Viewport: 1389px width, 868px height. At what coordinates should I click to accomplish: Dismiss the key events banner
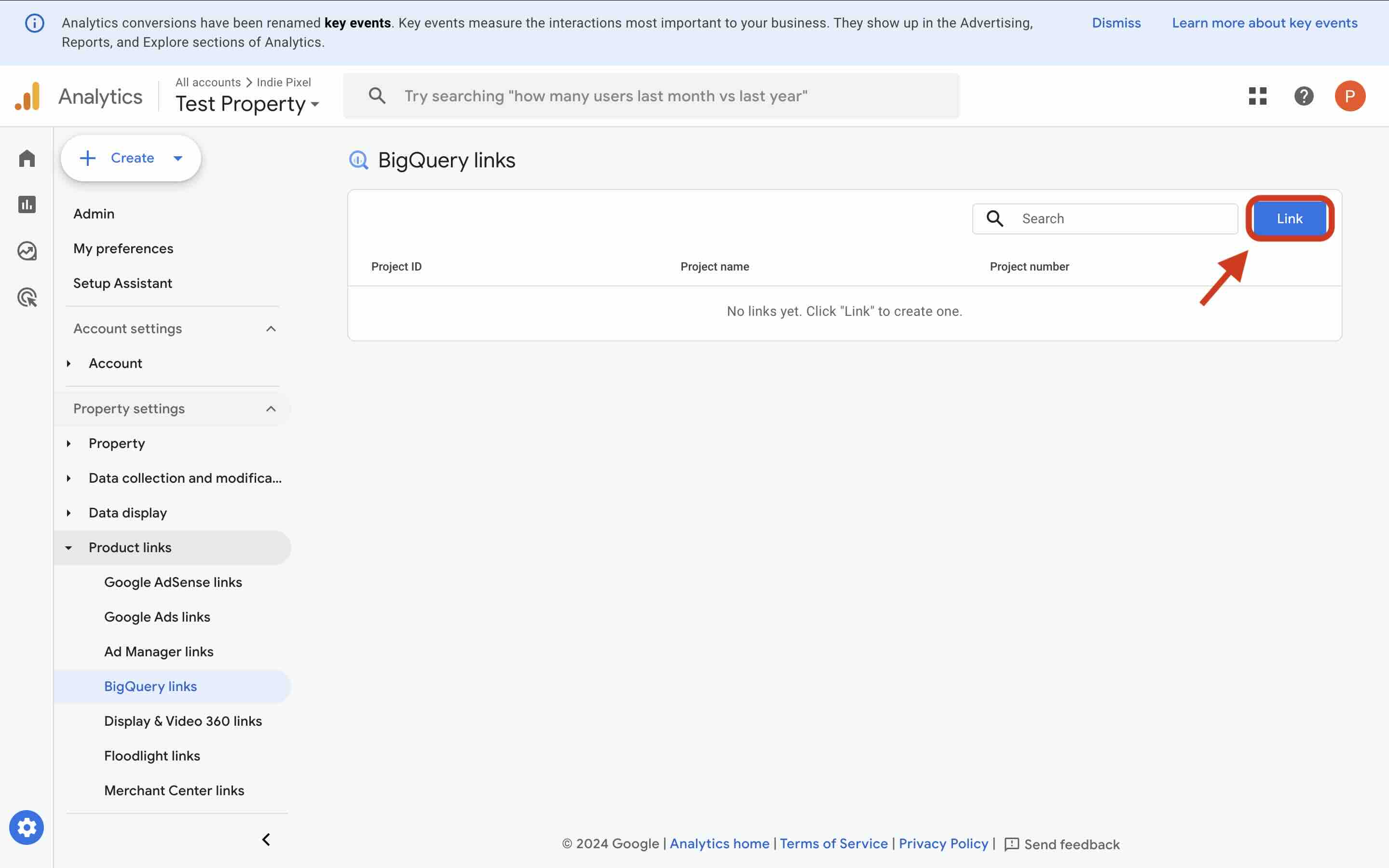click(x=1116, y=23)
